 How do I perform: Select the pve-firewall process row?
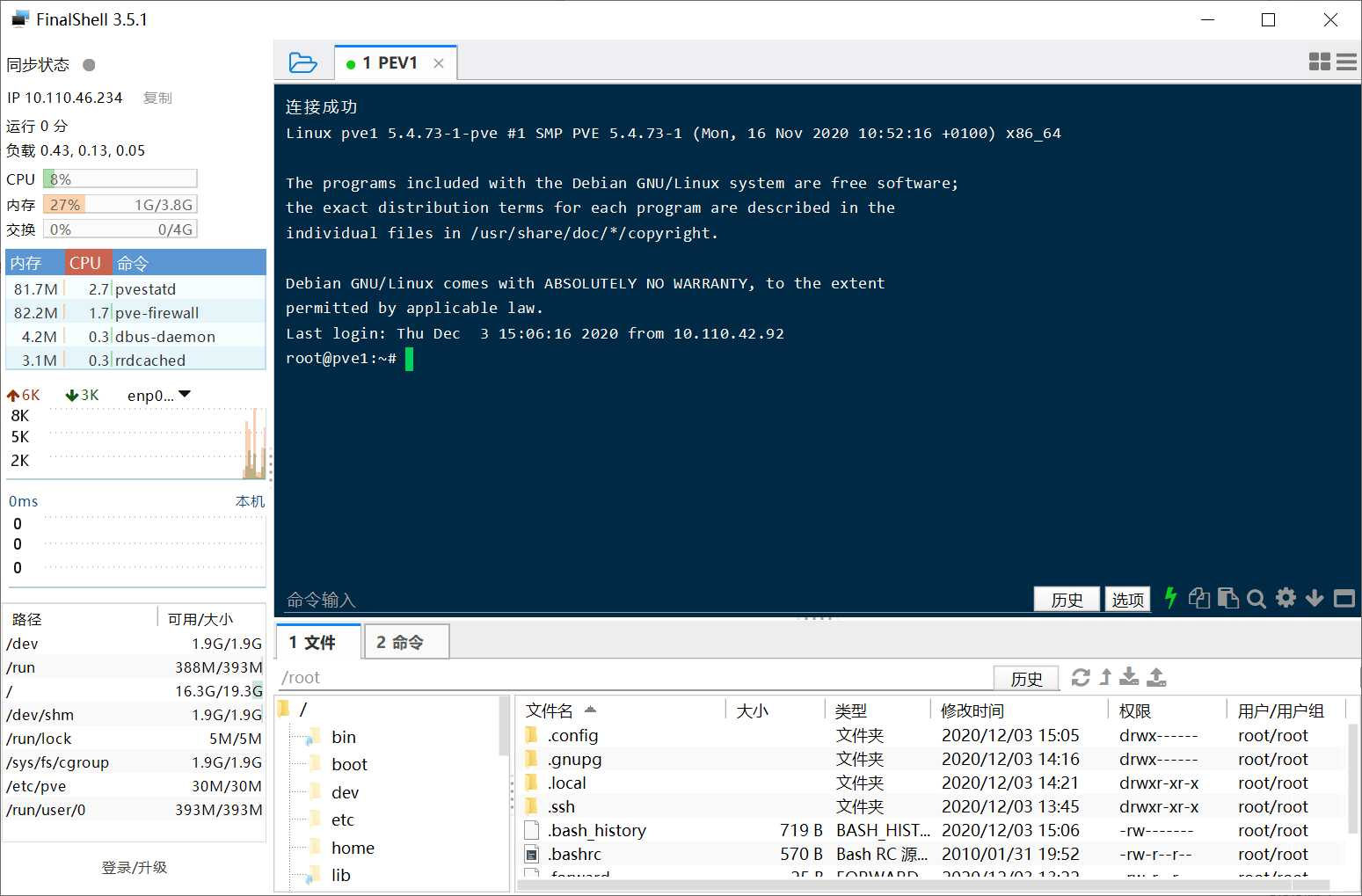(x=135, y=312)
